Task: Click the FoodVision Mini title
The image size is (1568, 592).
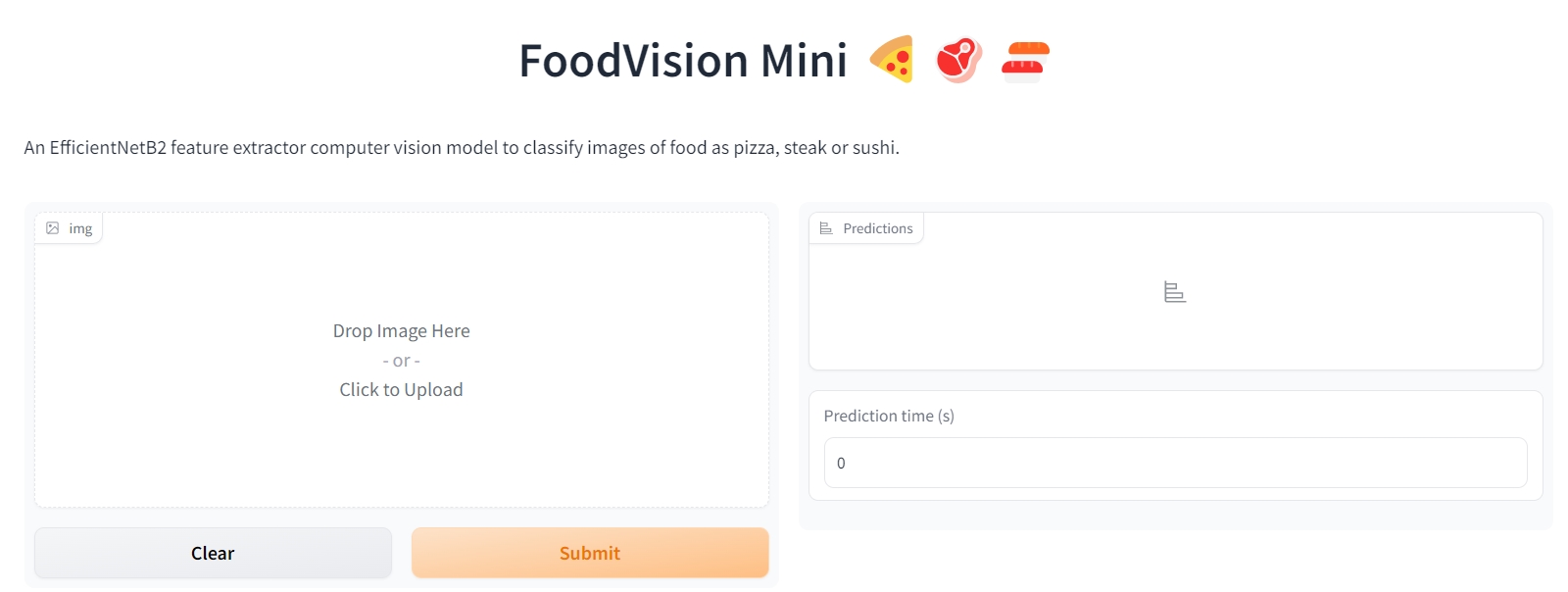Action: point(684,60)
